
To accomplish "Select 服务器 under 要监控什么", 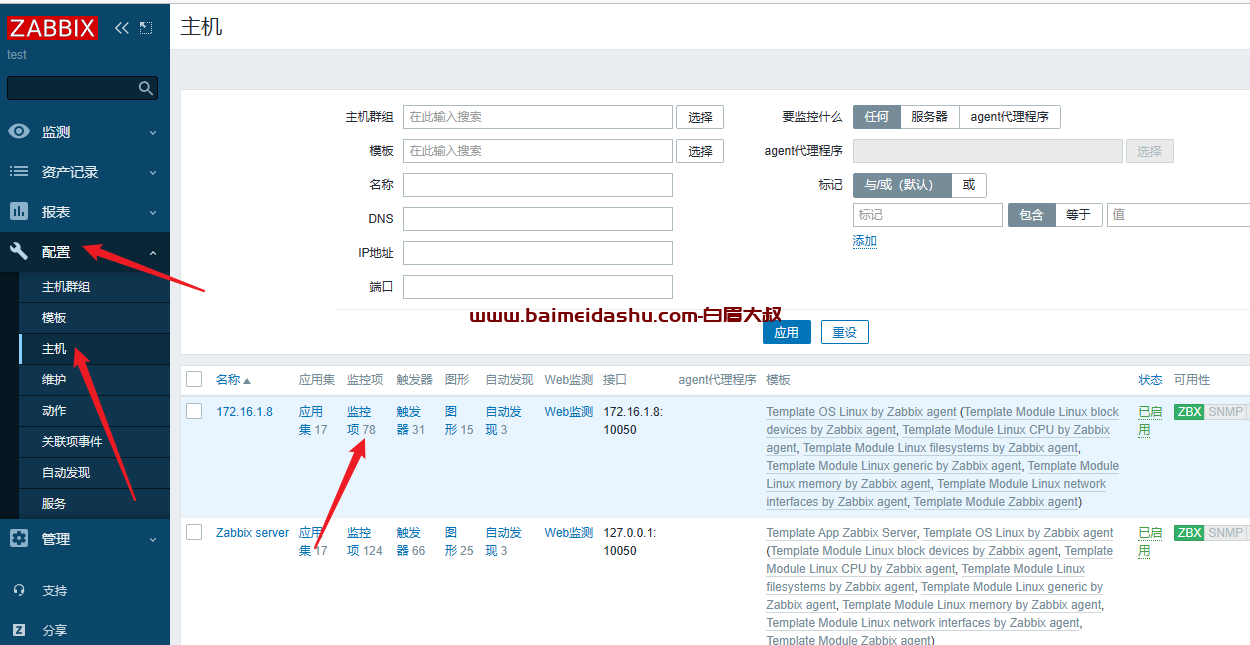I will pos(930,117).
